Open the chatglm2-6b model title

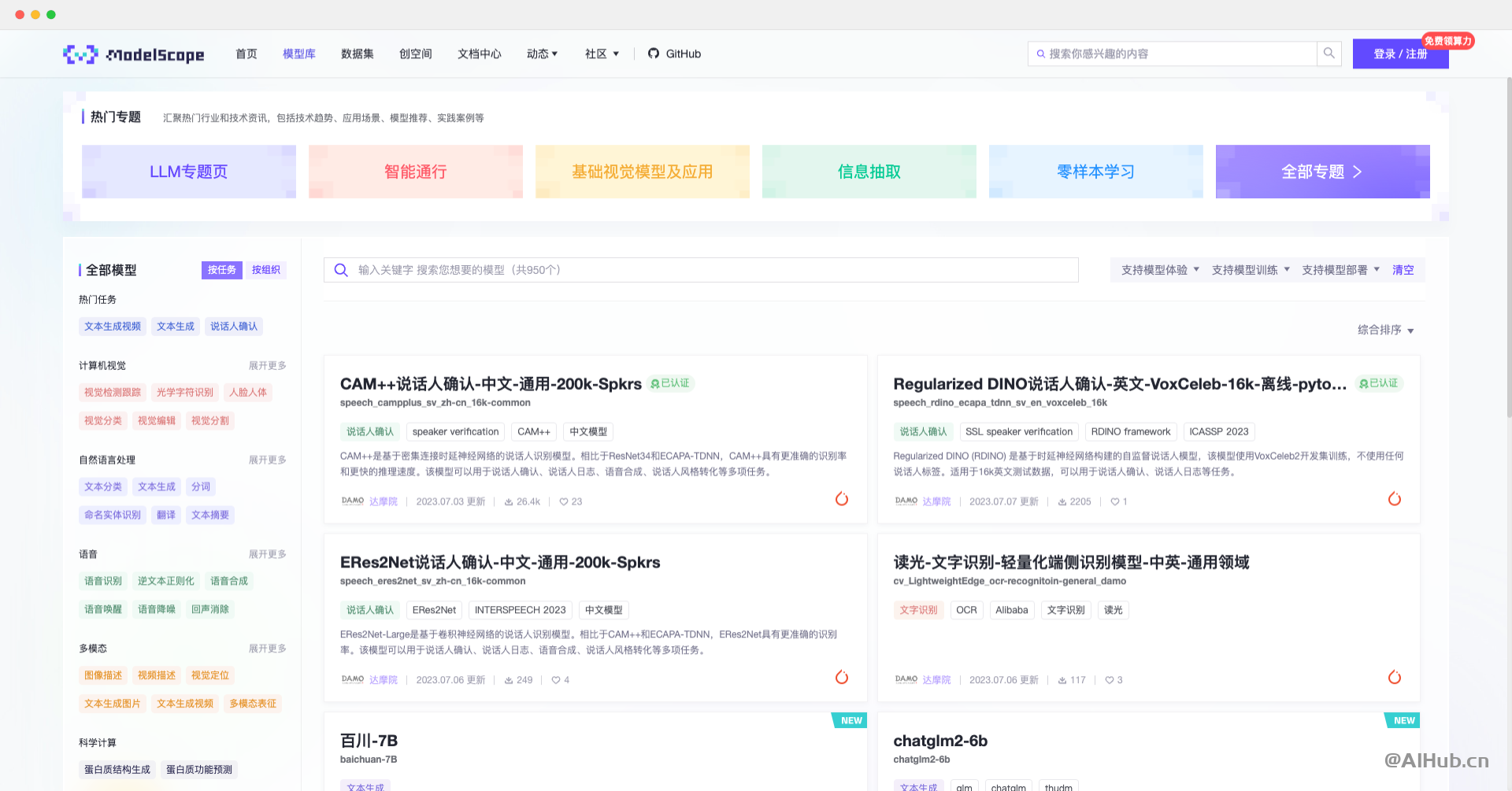[x=940, y=741]
